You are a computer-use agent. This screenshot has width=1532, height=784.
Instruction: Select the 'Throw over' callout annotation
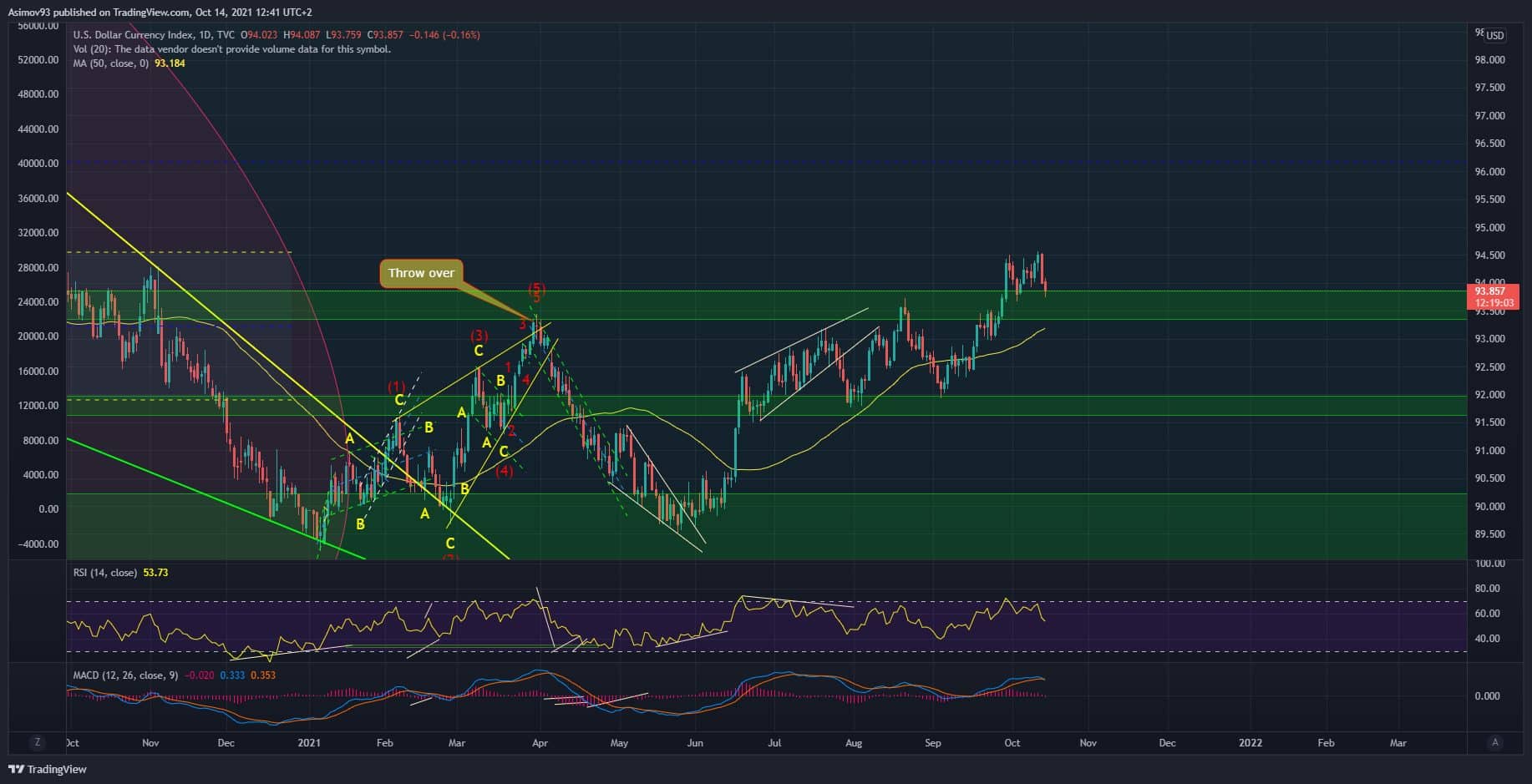421,273
